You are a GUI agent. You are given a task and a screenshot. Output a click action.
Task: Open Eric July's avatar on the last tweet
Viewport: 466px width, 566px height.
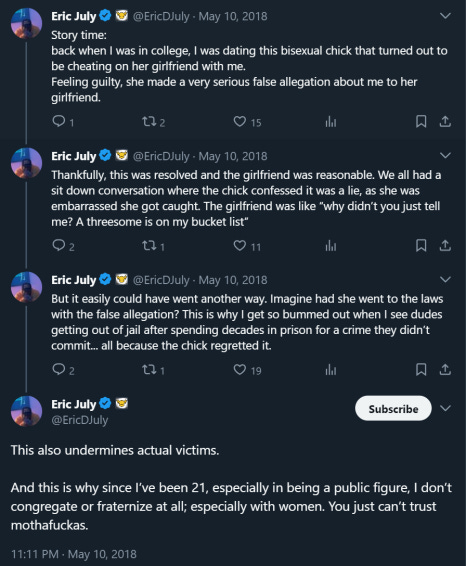pos(26,411)
